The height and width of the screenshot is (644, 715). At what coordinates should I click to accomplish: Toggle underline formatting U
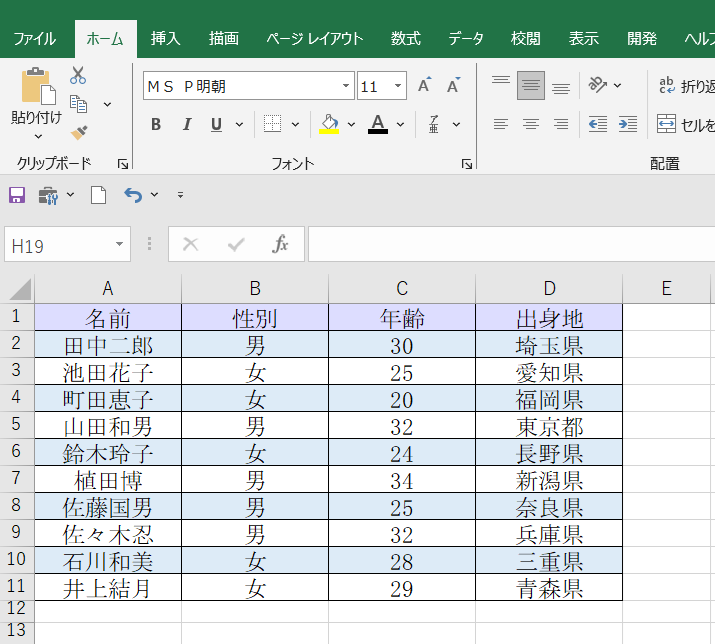(217, 124)
